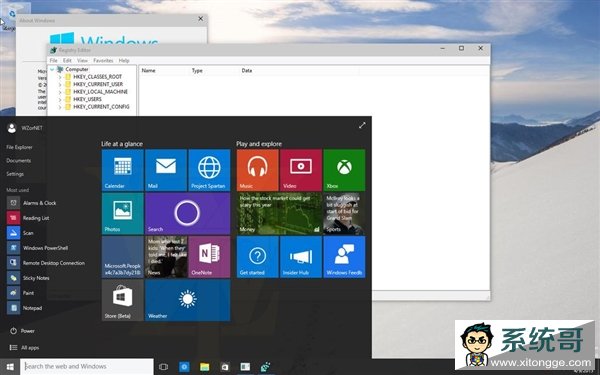This screenshot has width=600, height=375.
Task: Open File menu in Registry Editor
Action: 54,60
